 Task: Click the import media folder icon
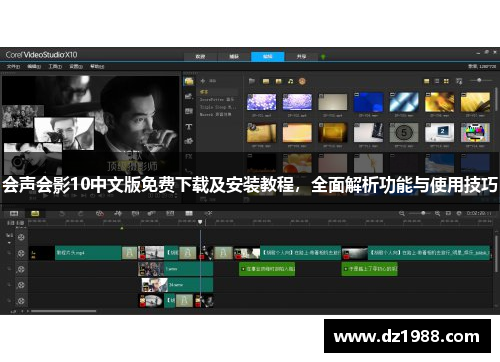(252, 81)
